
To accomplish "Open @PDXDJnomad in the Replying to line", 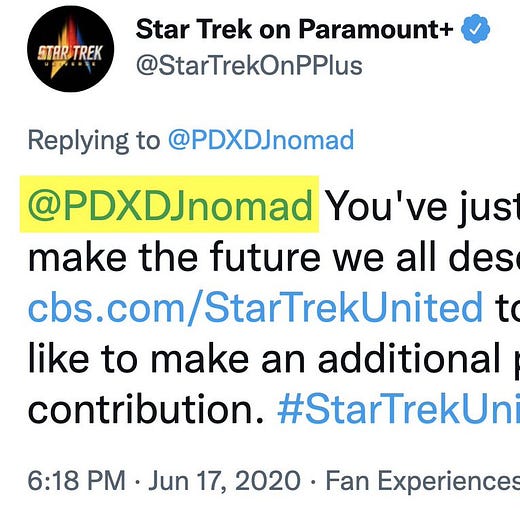I will (x=261, y=140).
